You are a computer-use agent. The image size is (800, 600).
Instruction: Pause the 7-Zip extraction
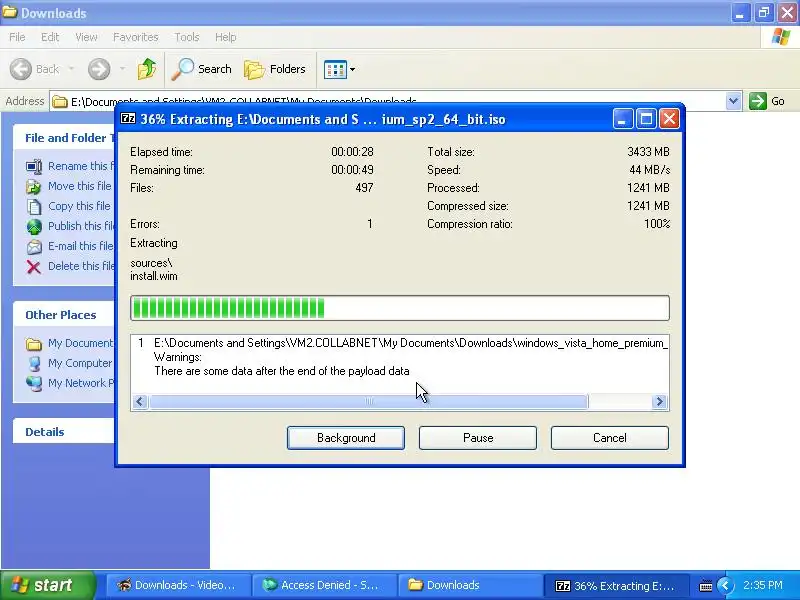(478, 438)
